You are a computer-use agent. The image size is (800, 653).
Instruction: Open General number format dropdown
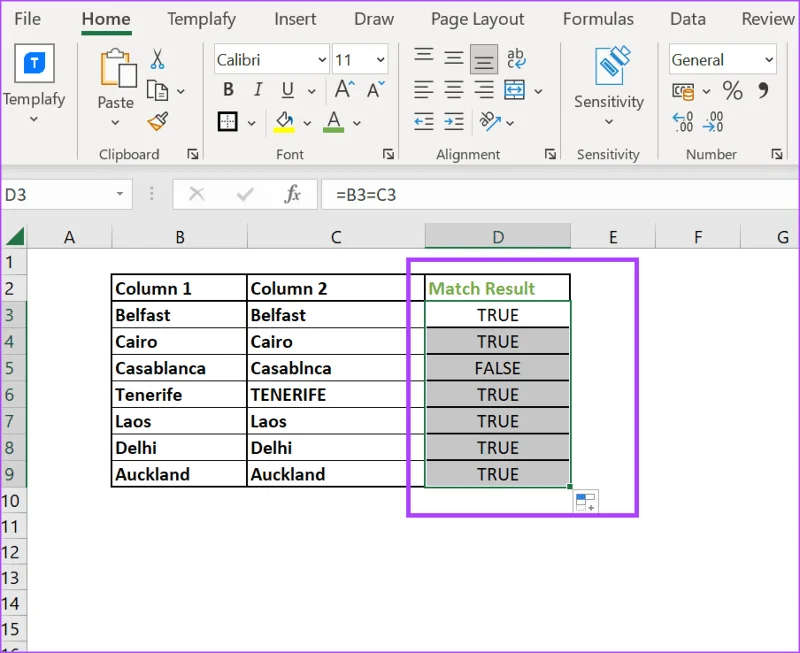(769, 60)
